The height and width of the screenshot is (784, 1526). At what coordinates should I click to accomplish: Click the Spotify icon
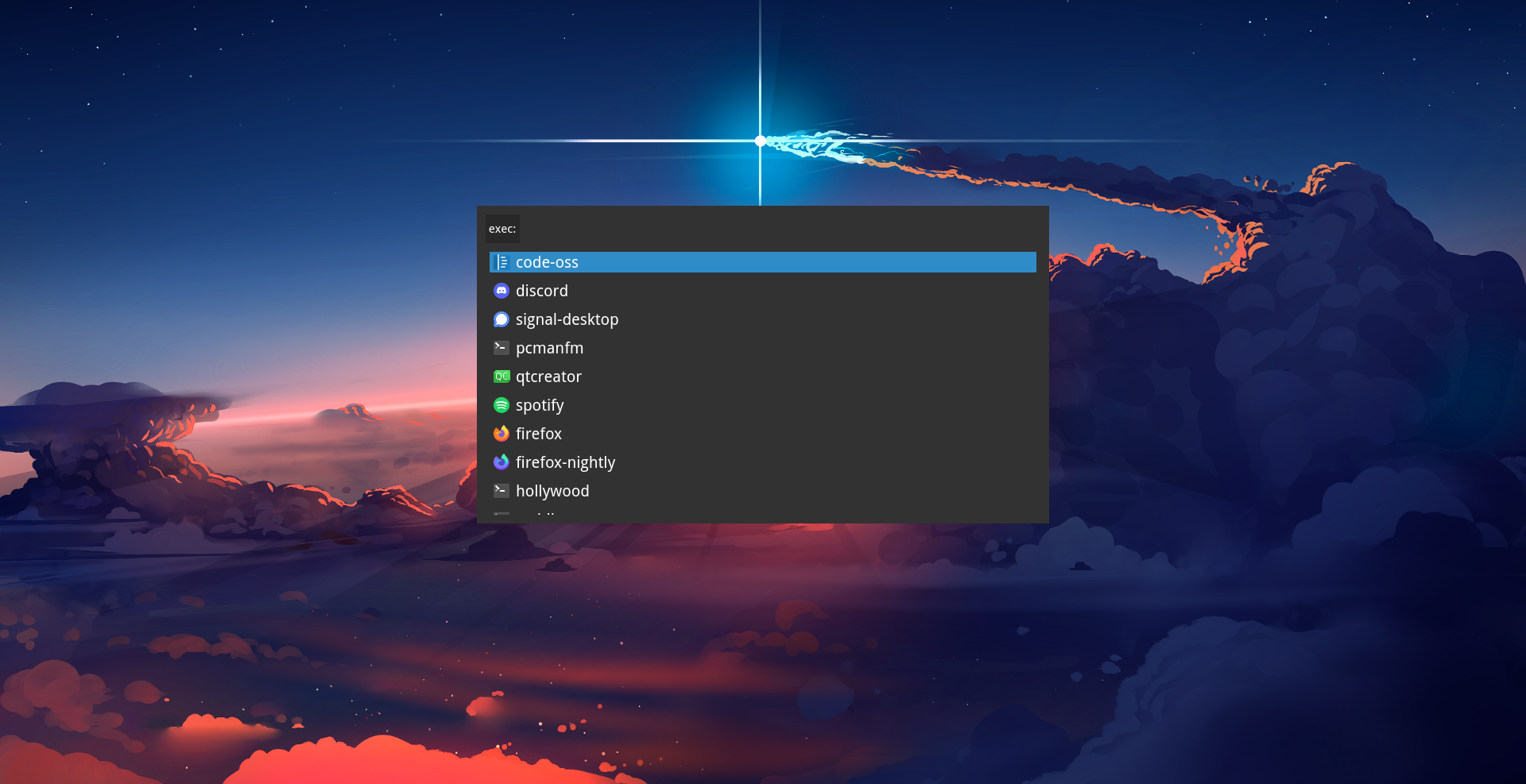(x=502, y=405)
